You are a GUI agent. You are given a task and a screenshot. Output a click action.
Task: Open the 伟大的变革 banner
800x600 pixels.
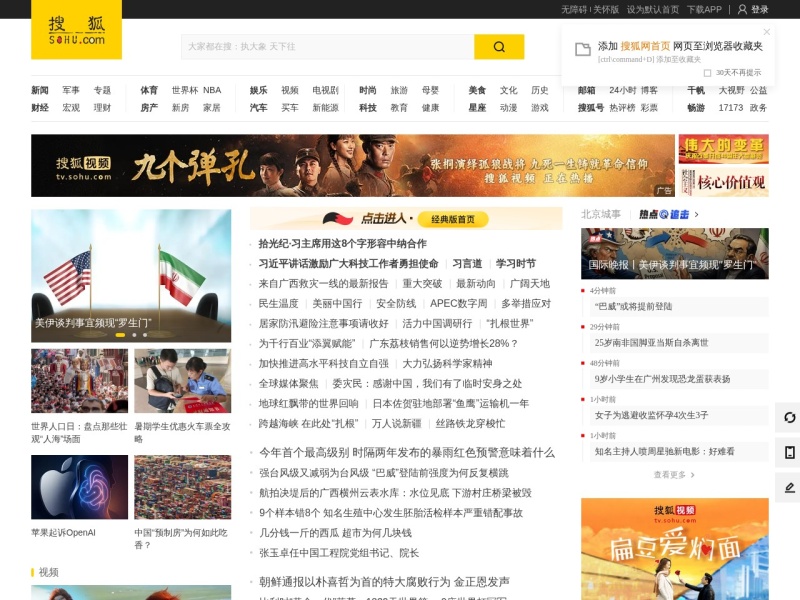[x=723, y=148]
